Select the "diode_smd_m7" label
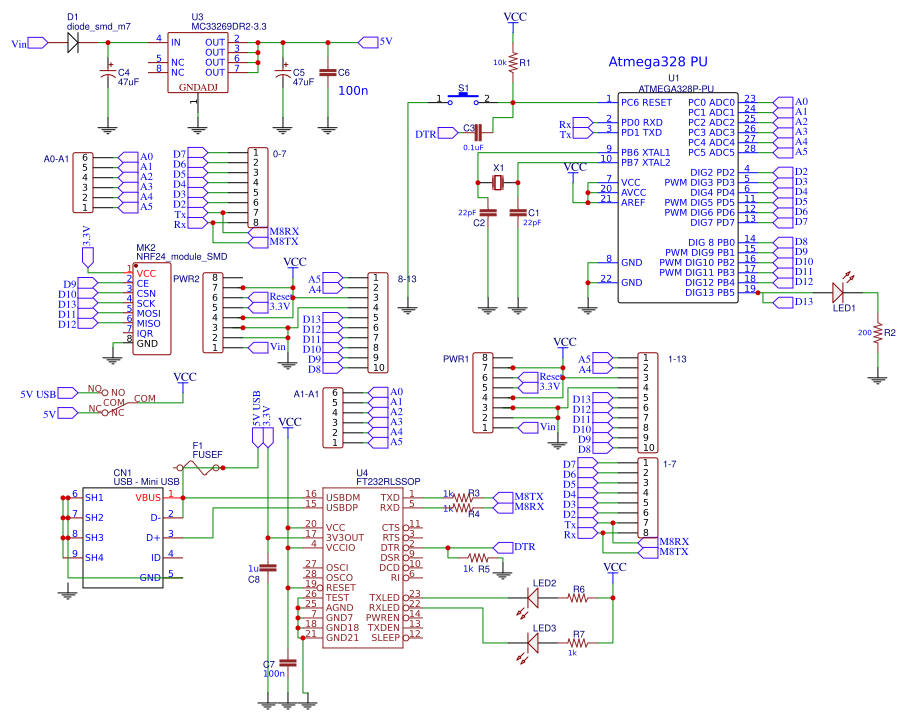Image resolution: width=906 pixels, height=719 pixels. 99,27
